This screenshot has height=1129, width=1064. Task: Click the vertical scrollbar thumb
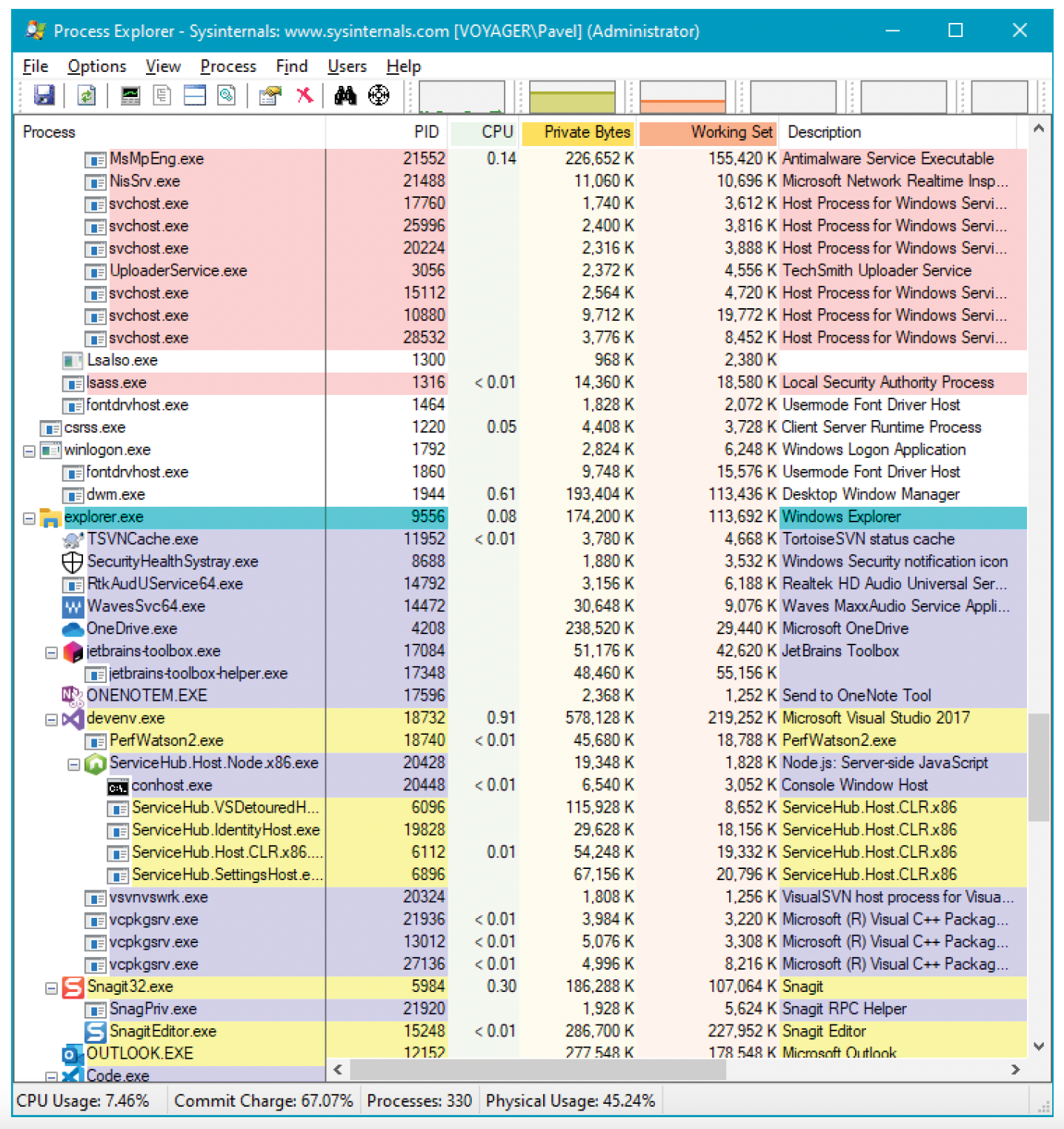(1039, 767)
